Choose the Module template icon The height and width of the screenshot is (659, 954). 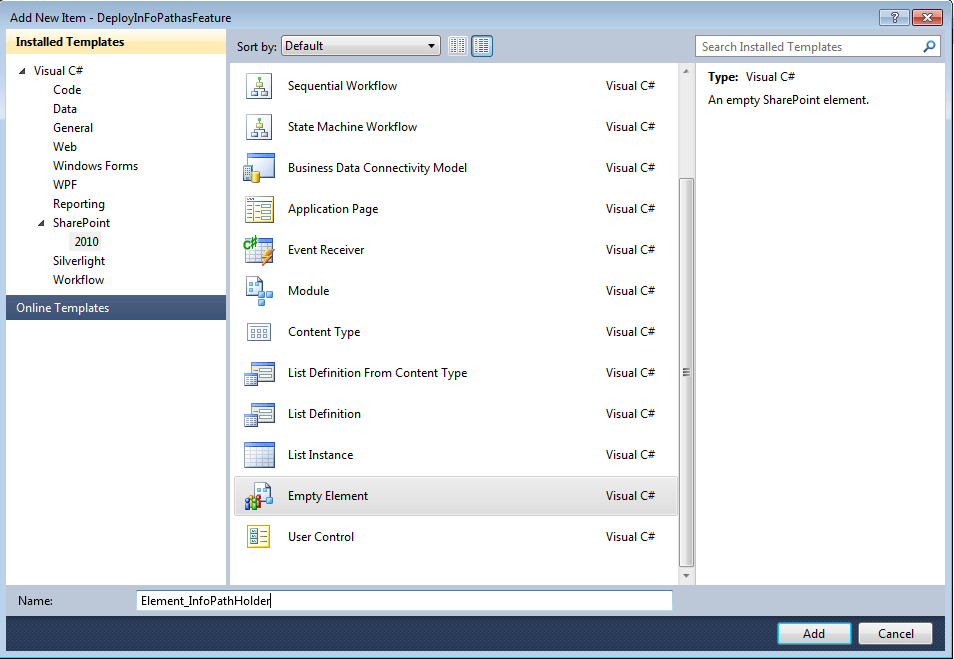259,291
